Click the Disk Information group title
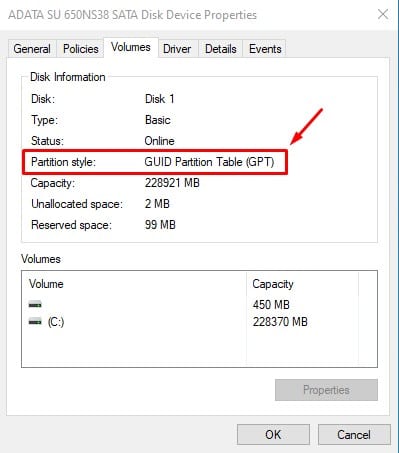399x453 pixels. [68, 77]
